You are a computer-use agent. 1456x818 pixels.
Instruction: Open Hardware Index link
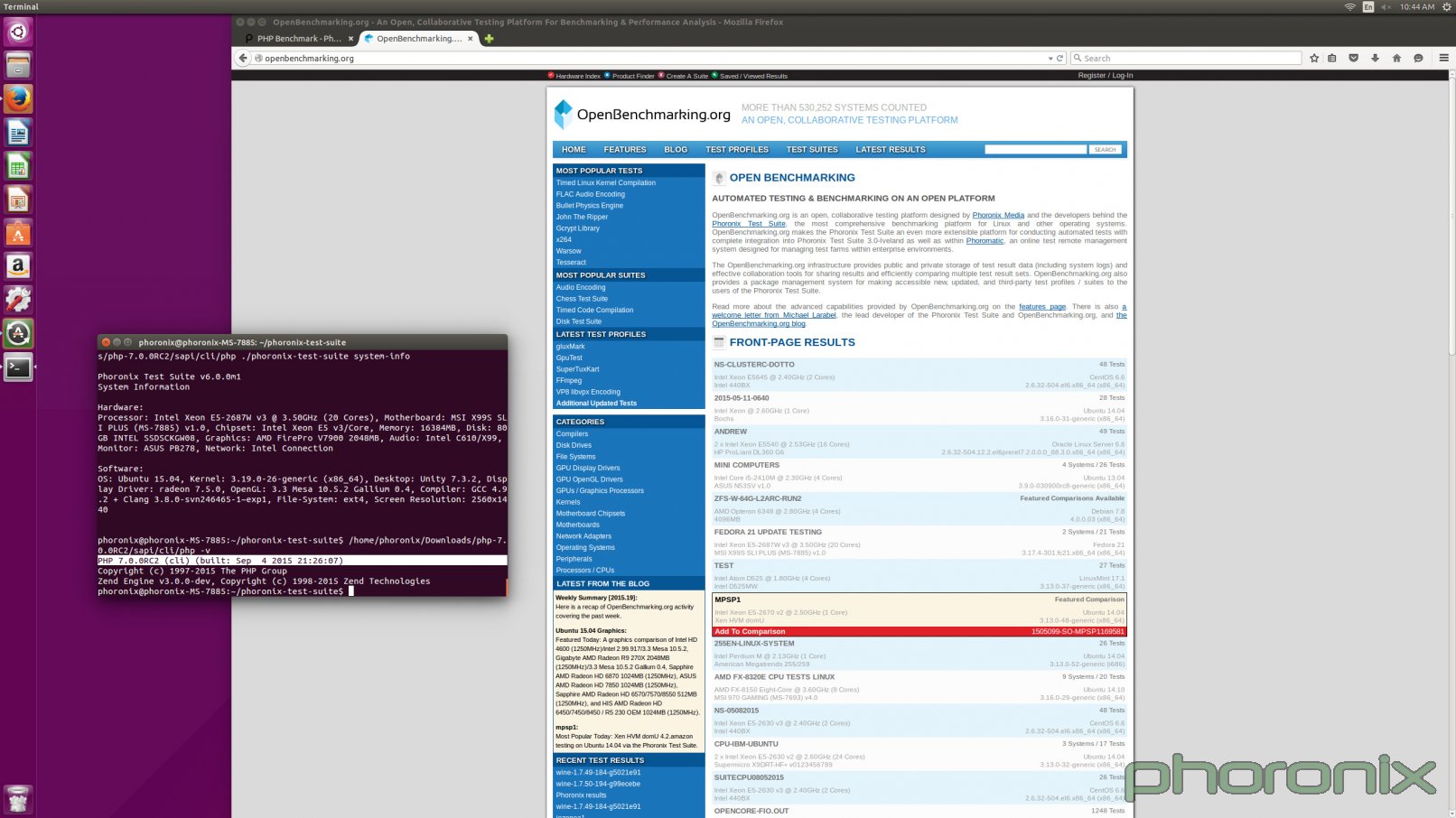click(578, 76)
